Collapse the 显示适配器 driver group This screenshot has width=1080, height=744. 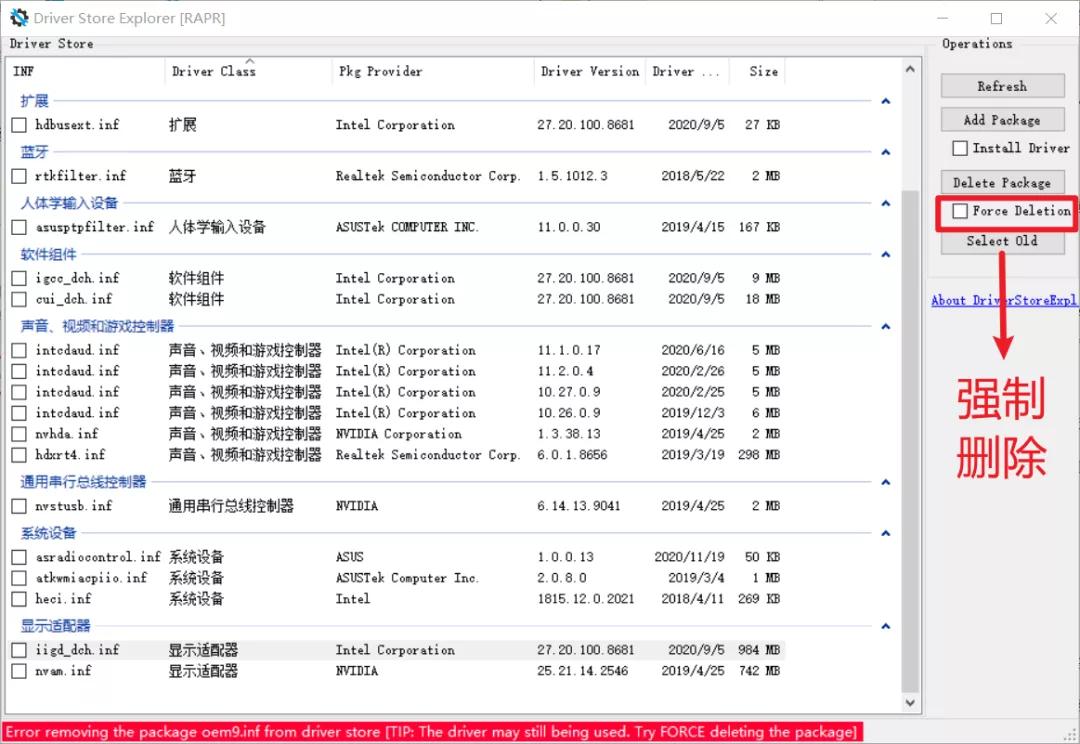click(885, 625)
